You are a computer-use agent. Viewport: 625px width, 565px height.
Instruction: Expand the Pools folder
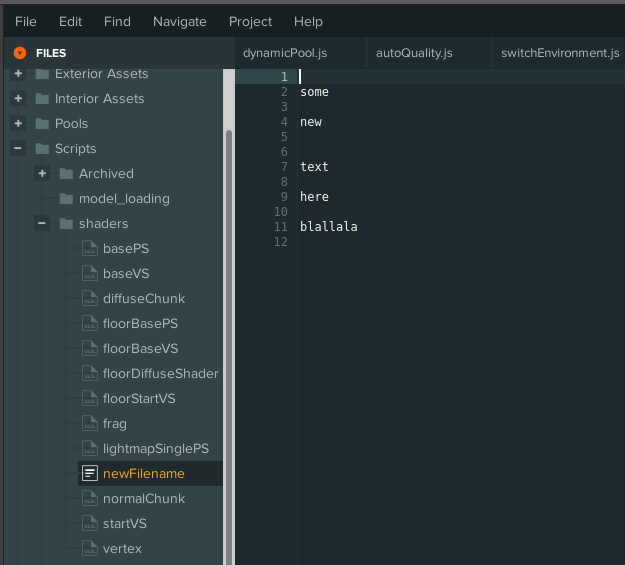(x=18, y=124)
